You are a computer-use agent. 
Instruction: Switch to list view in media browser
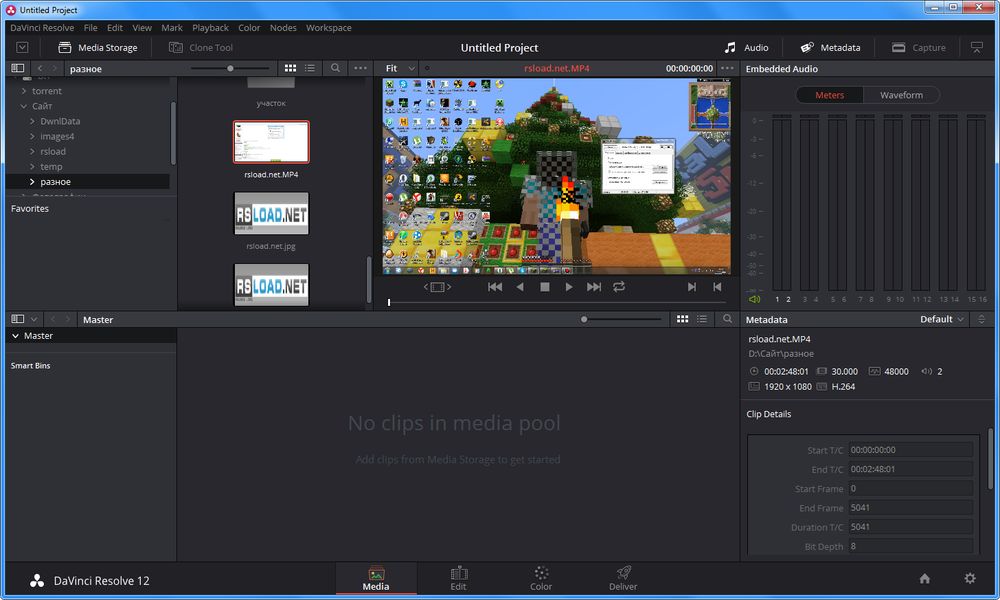309,68
